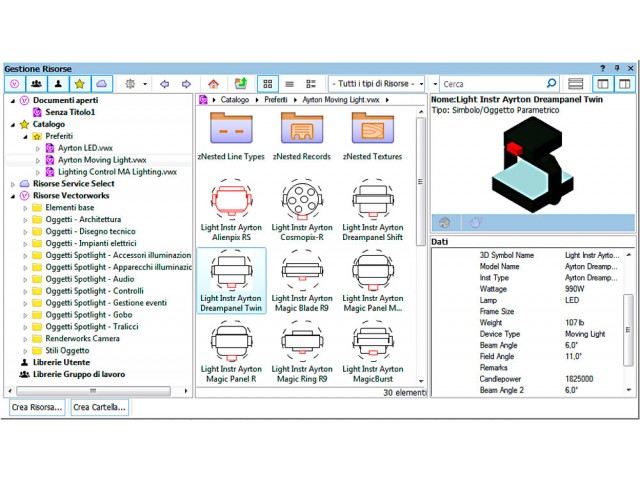Screen dimensions: 640x480
Task: Switch to list view
Action: pos(289,84)
